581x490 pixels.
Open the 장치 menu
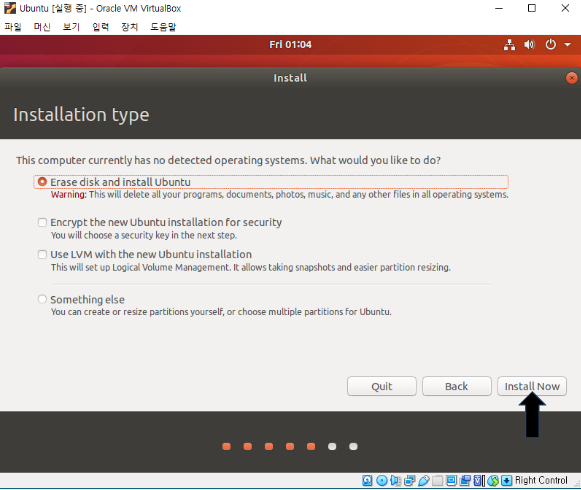click(130, 27)
